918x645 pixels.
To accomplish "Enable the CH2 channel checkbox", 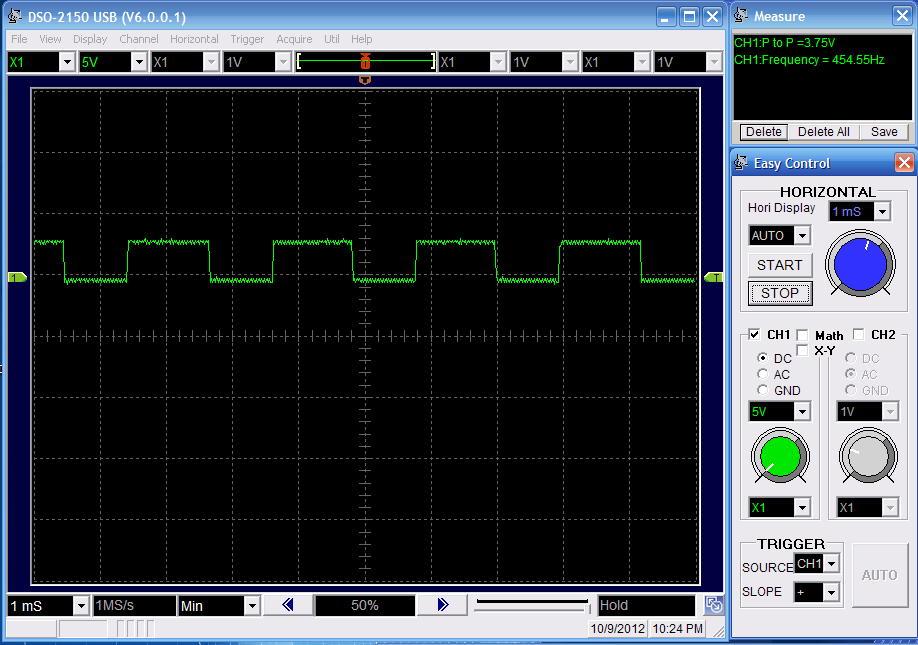I will coord(859,334).
